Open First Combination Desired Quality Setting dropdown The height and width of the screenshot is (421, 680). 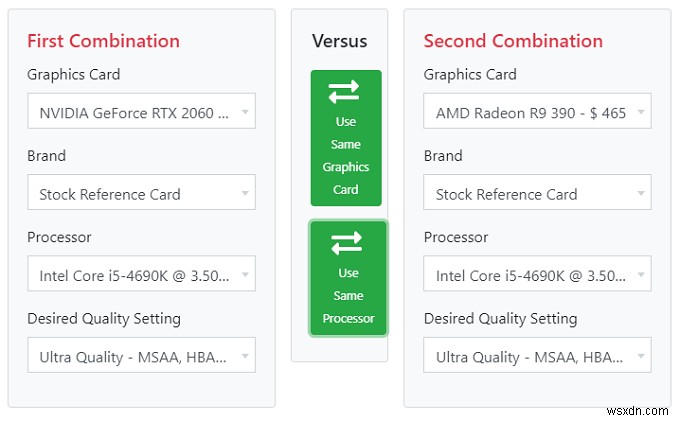[141, 355]
